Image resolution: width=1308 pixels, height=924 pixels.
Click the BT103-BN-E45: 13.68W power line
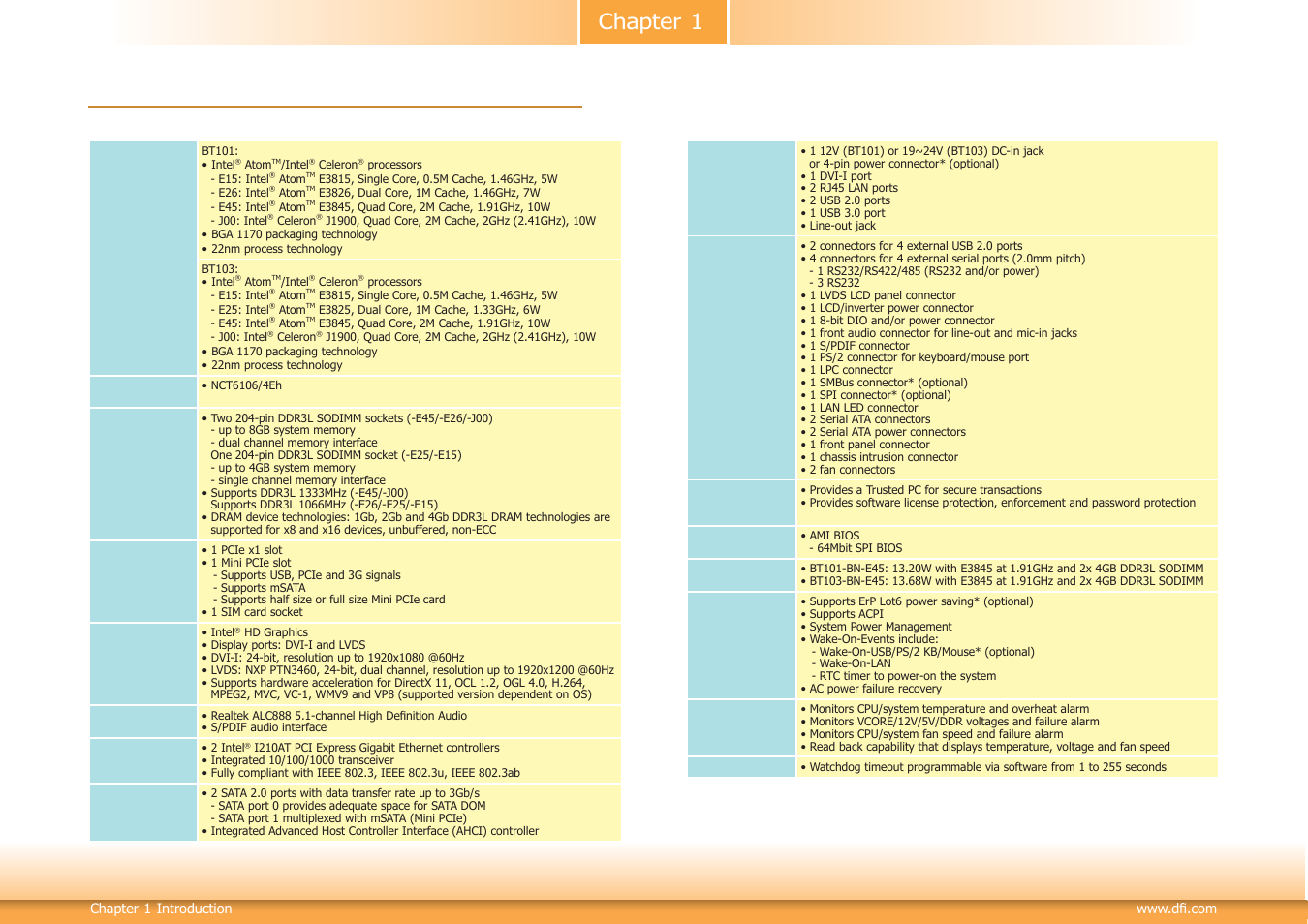pos(1002,581)
